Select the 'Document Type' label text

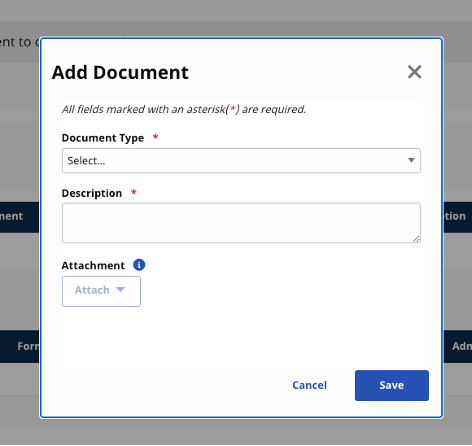103,138
